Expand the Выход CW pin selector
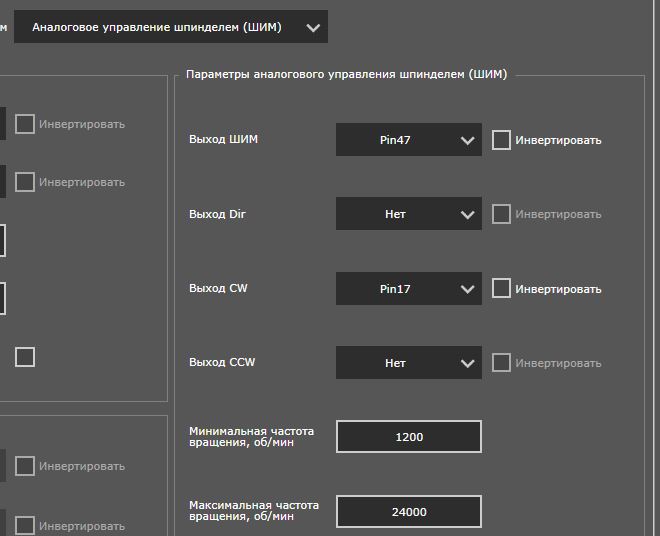 (408, 289)
